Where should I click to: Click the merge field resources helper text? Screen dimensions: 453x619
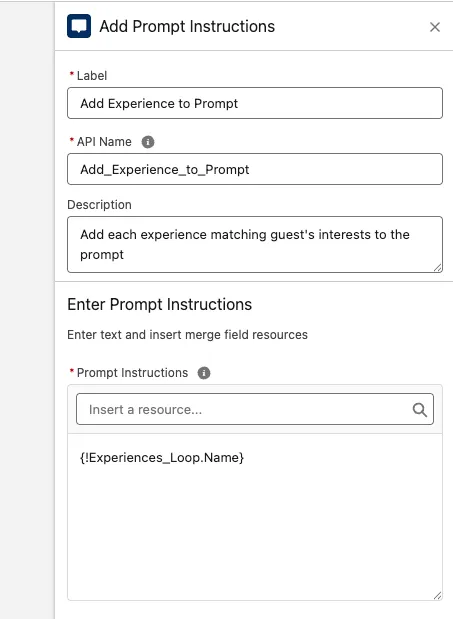[187, 335]
